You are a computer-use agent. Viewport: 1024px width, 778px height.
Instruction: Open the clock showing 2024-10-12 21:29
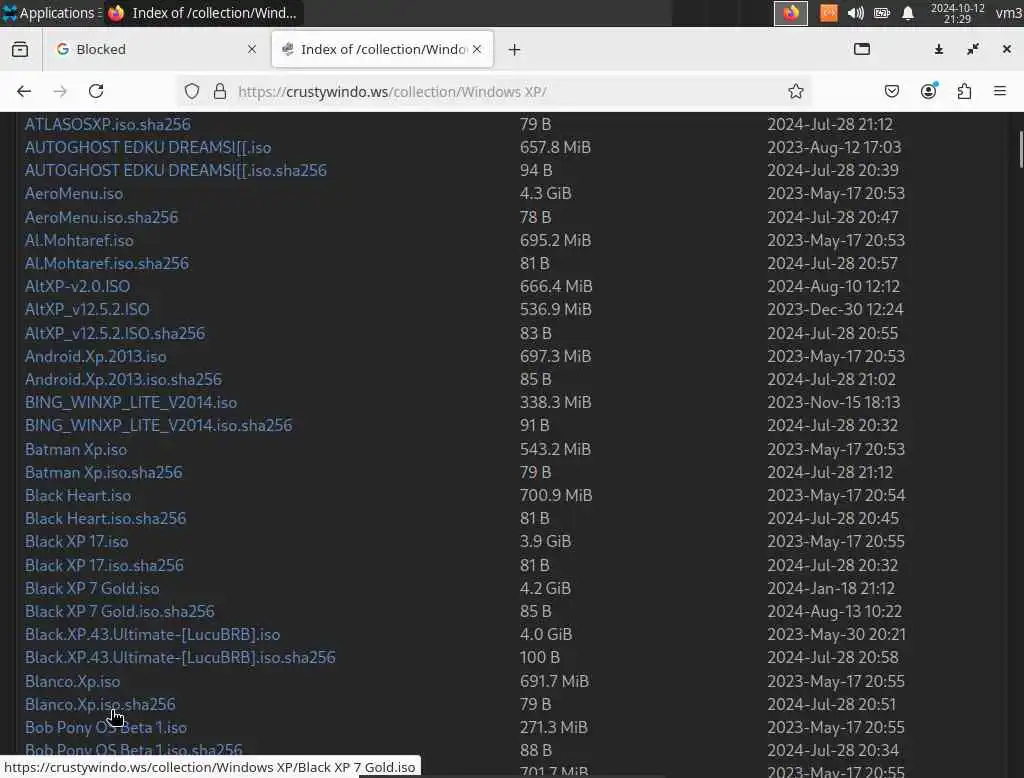pos(957,13)
